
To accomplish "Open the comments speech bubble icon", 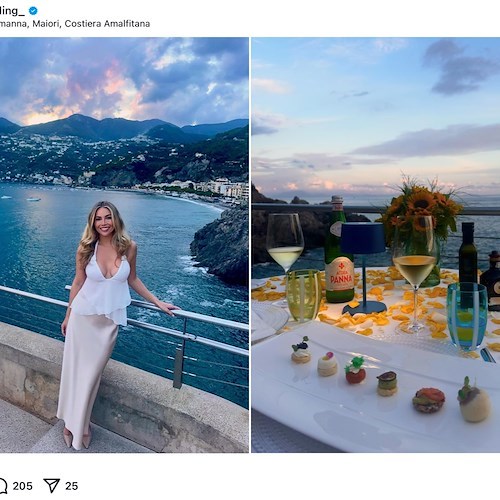I will coord(3,486).
